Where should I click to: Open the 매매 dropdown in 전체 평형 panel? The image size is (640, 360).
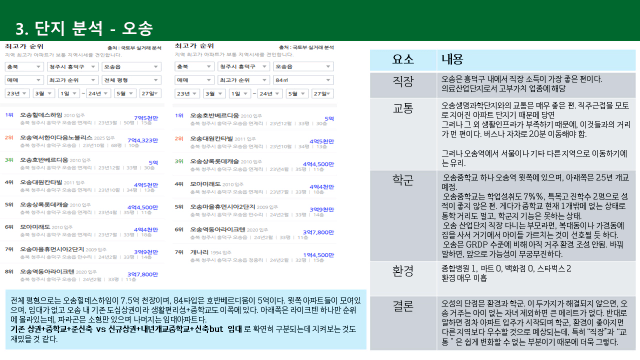click(x=24, y=80)
